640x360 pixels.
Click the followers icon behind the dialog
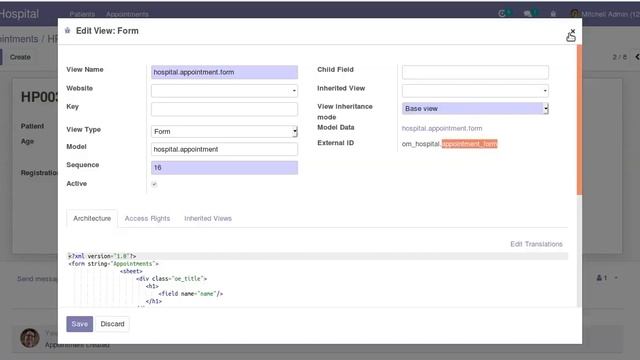(602, 278)
